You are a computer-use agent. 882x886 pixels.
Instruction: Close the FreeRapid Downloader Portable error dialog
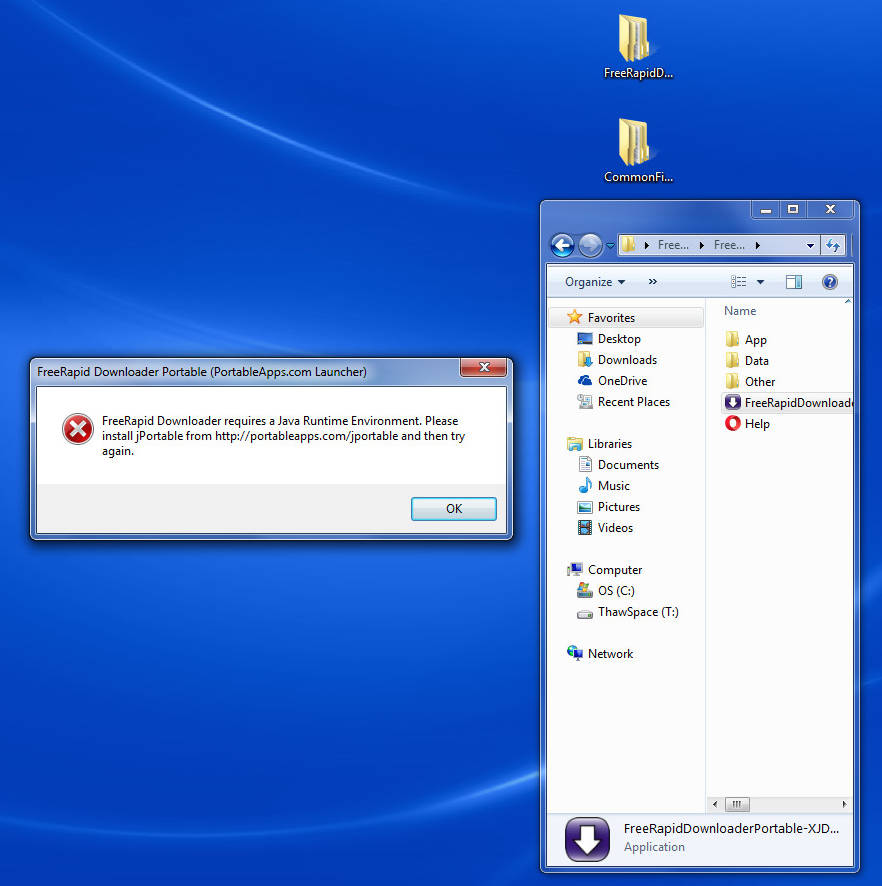click(484, 367)
